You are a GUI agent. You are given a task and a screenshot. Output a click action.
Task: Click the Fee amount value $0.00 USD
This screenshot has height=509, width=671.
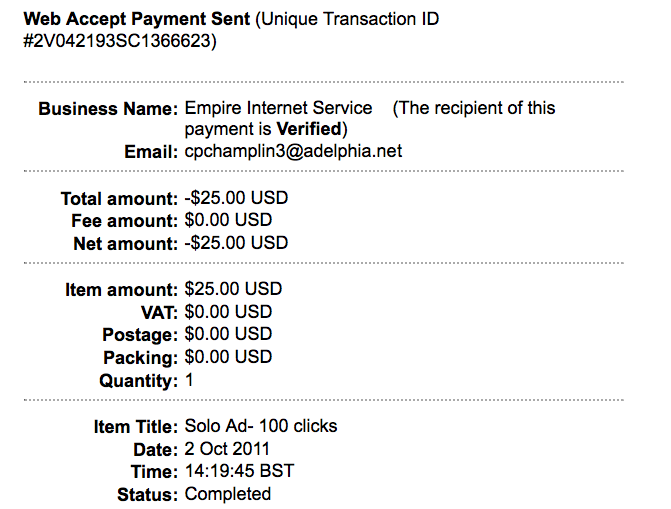point(228,220)
